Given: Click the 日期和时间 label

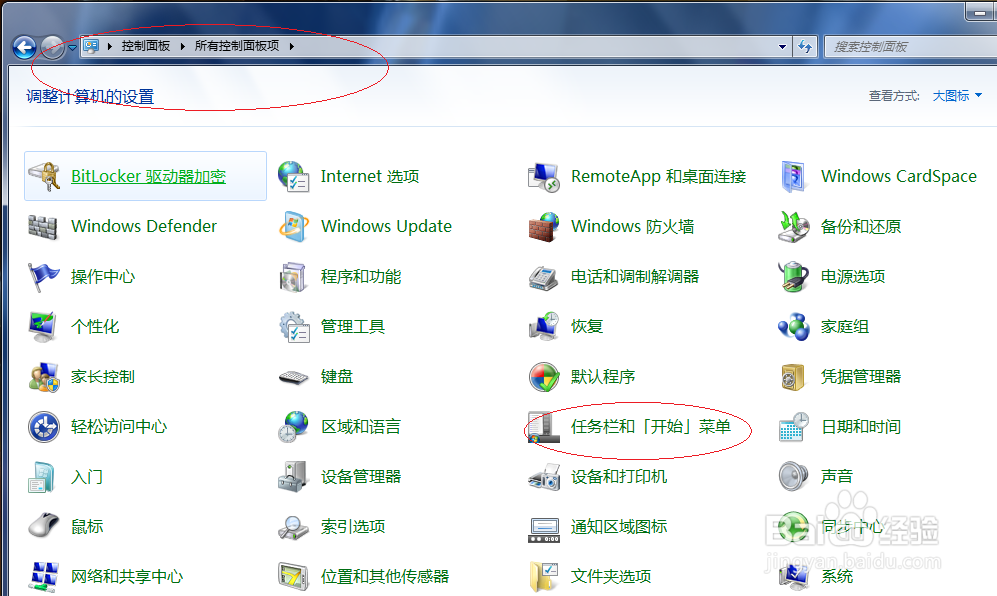Looking at the screenshot, I should (x=861, y=427).
